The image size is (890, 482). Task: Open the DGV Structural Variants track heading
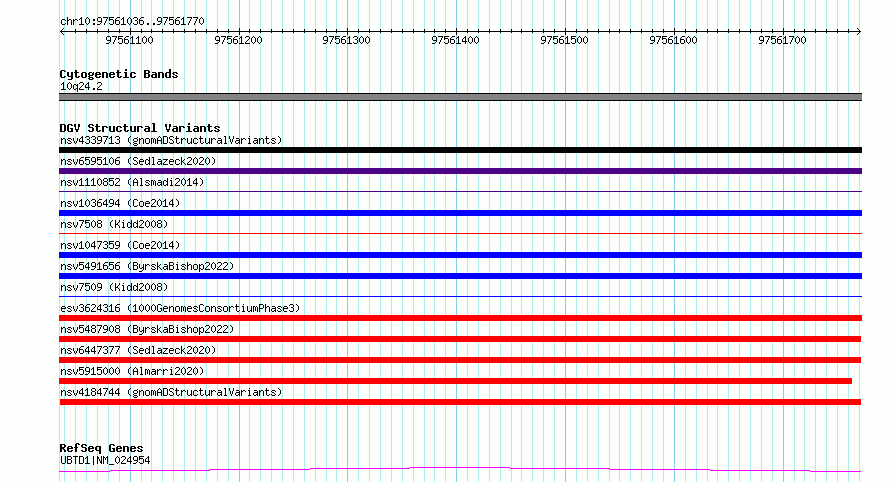pyautogui.click(x=140, y=128)
